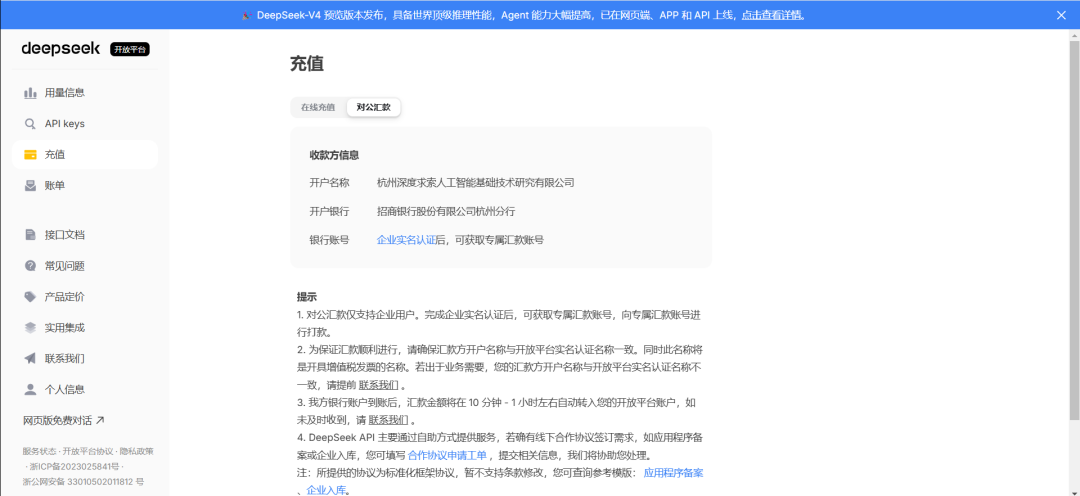Viewport: 1080px width, 496px height.
Task: Open 账单 in the sidebar
Action: point(85,186)
